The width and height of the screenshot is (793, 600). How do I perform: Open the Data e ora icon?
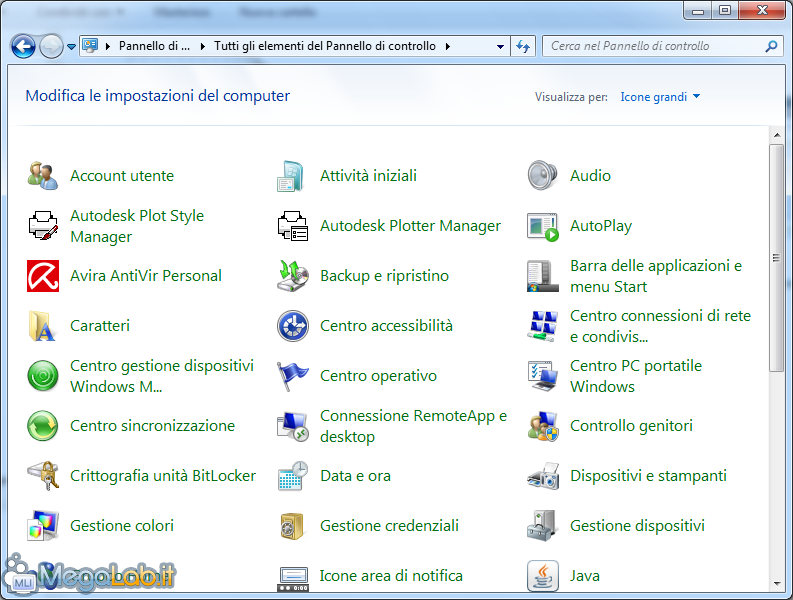(292, 476)
